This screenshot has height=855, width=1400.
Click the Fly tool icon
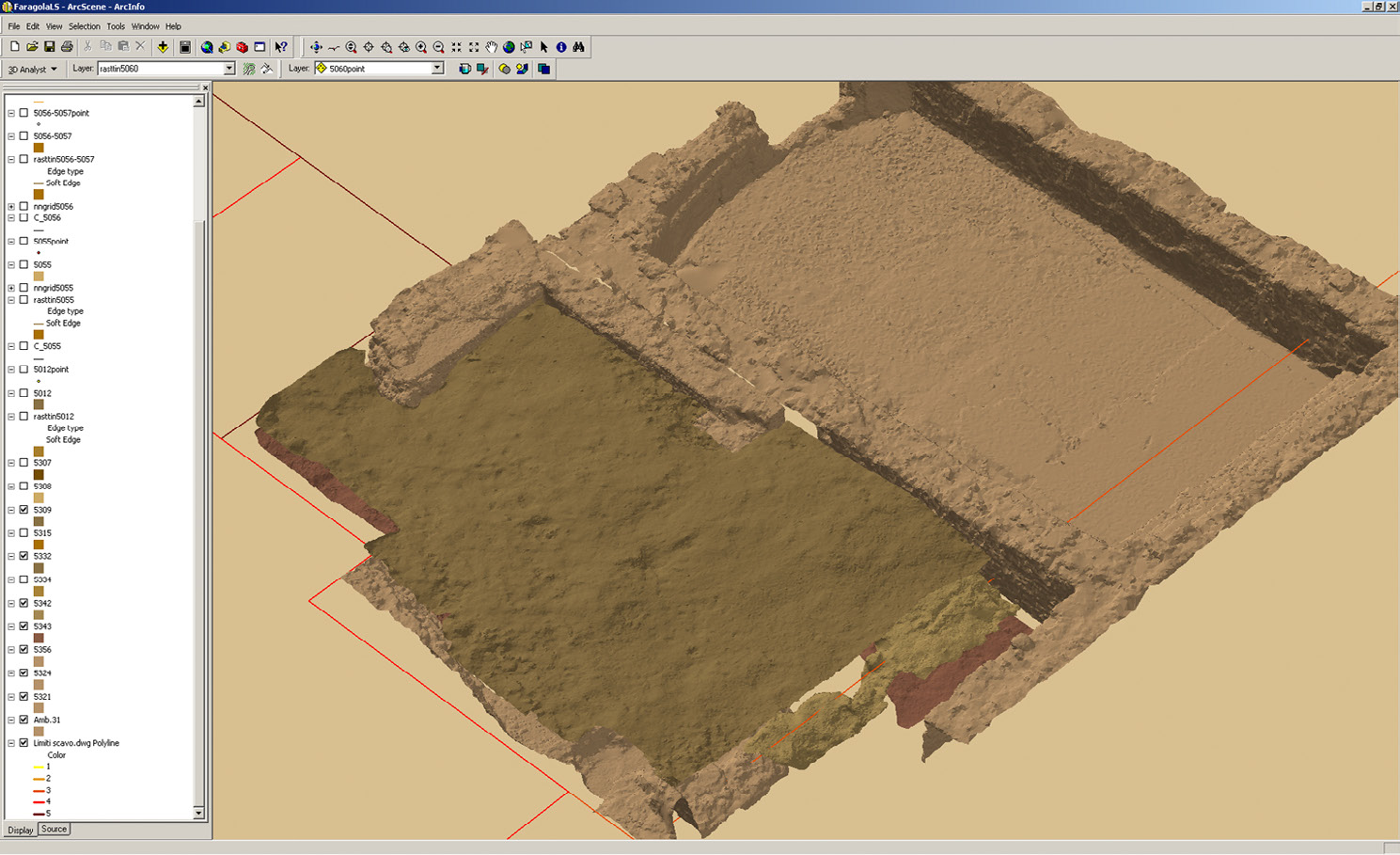334,47
